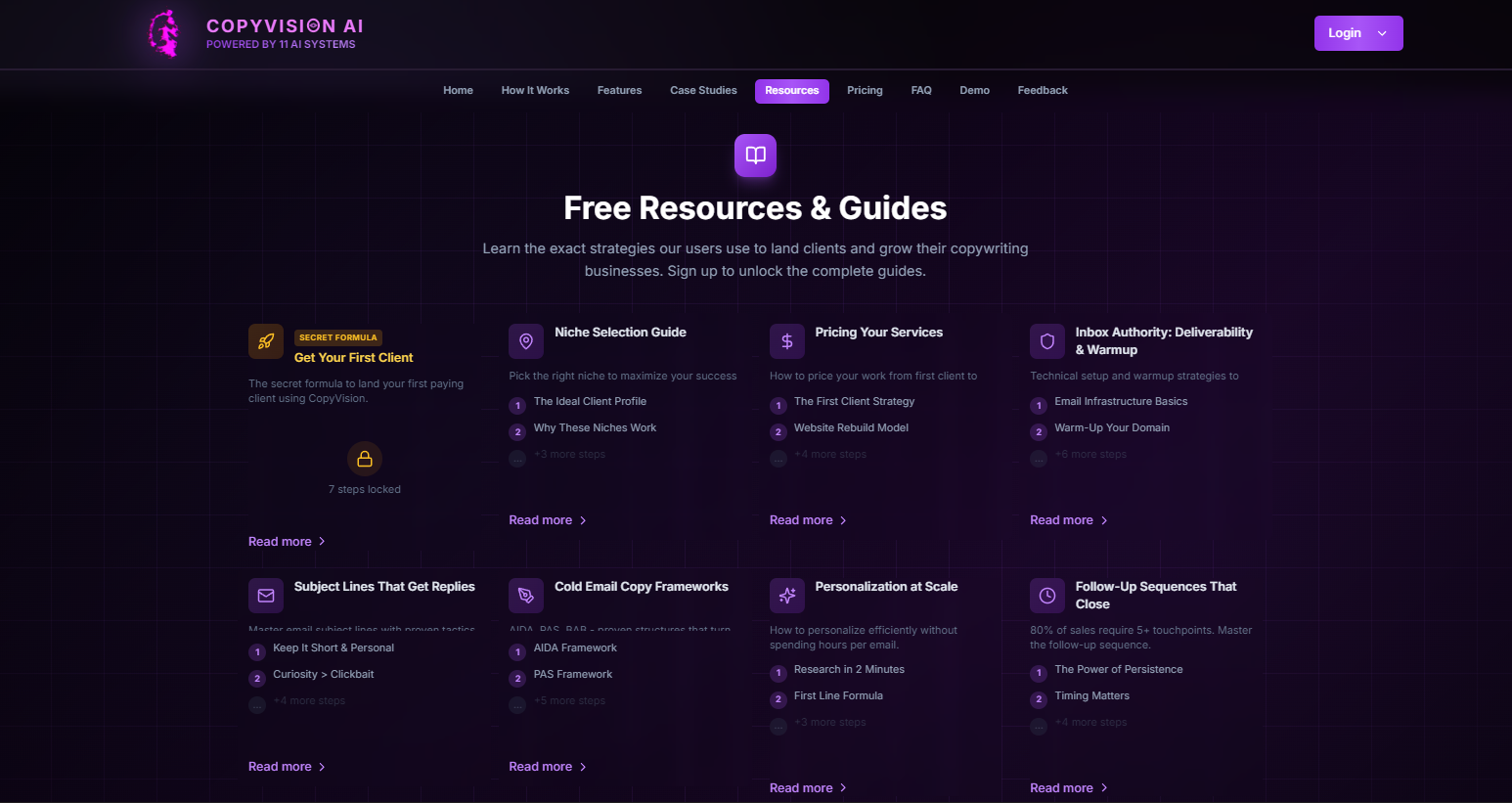Click the COPYVISION AI brand text
This screenshot has width=1512, height=803.
tap(285, 26)
